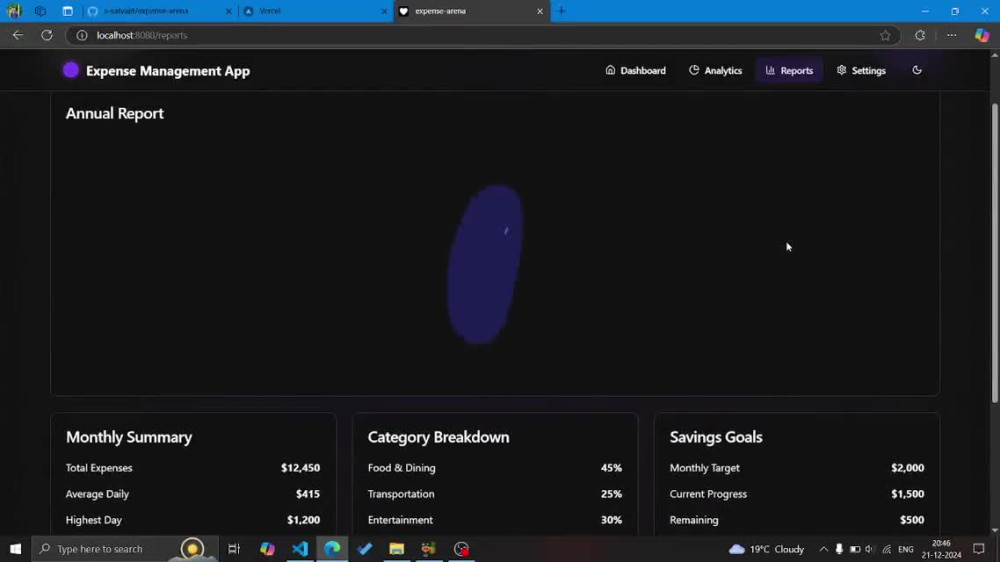Close the GitHub expense-arena tab
The height and width of the screenshot is (562, 1000).
coord(228,11)
